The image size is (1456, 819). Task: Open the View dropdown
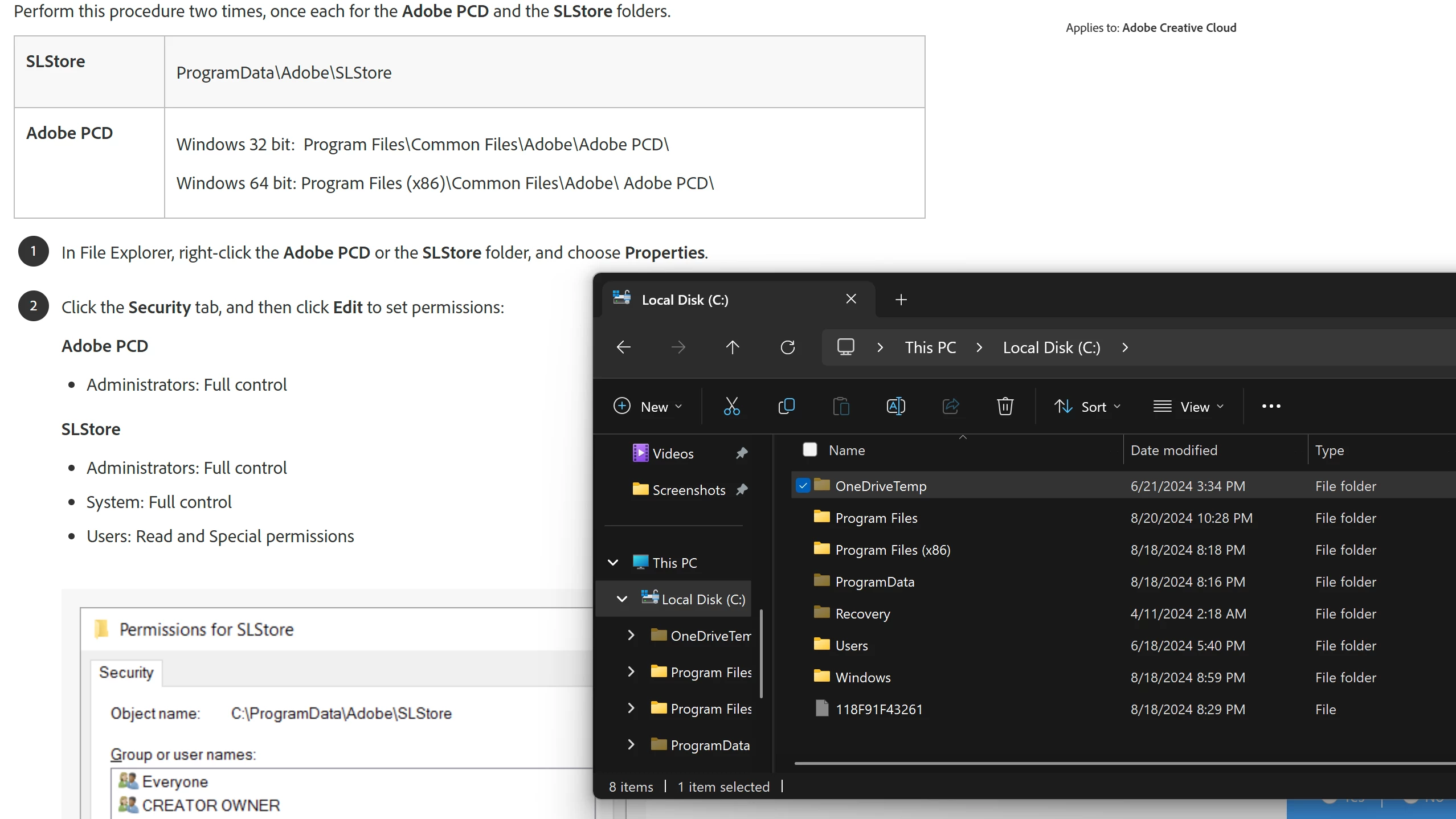click(x=1188, y=406)
